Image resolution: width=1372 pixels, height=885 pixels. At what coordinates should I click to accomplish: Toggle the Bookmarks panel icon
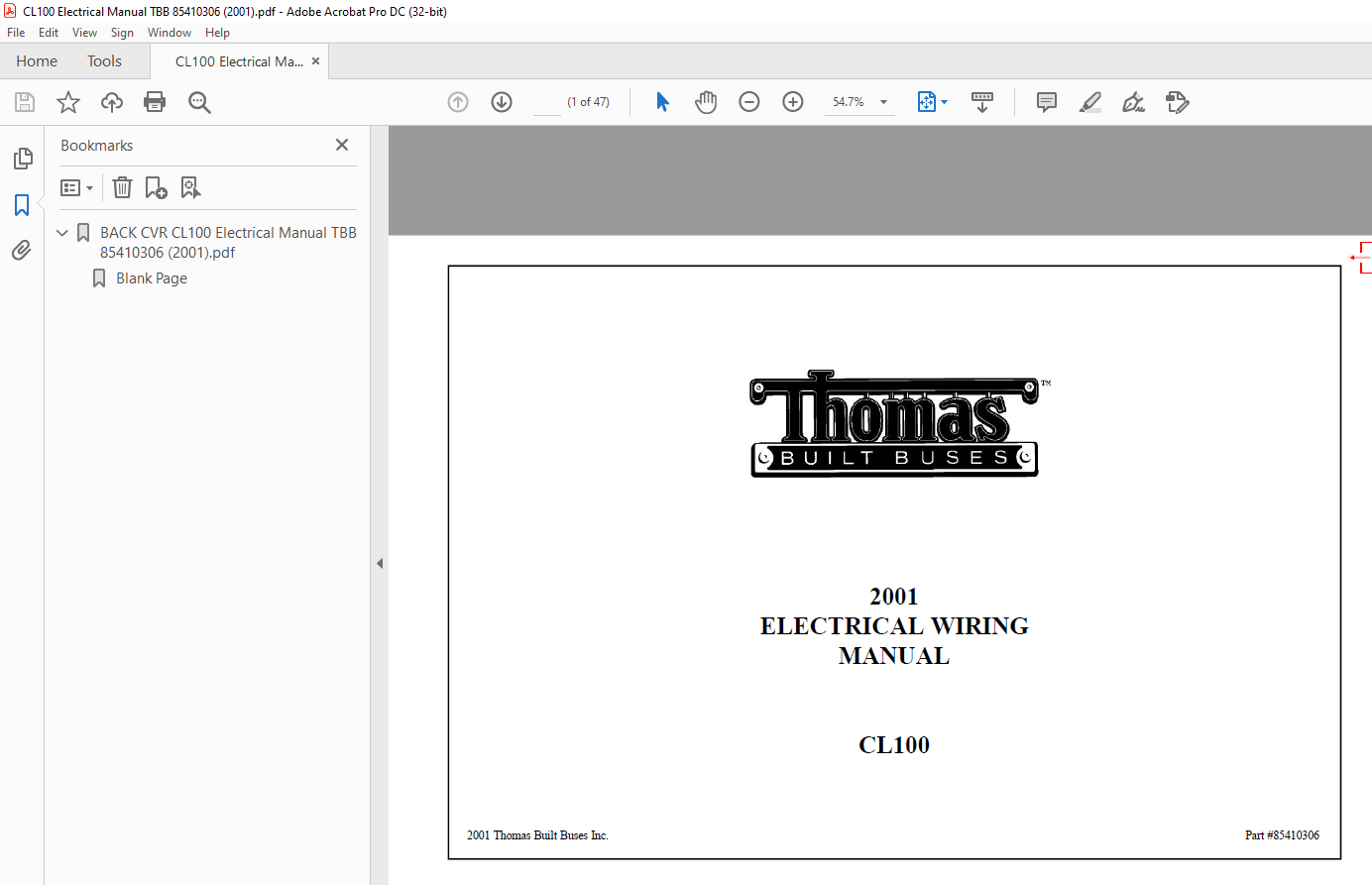[22, 205]
